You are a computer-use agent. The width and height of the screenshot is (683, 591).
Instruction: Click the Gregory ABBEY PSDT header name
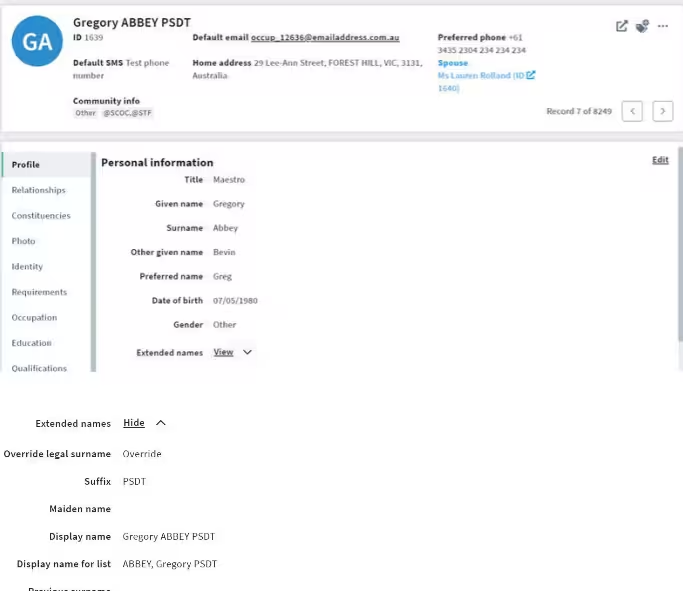(x=132, y=22)
